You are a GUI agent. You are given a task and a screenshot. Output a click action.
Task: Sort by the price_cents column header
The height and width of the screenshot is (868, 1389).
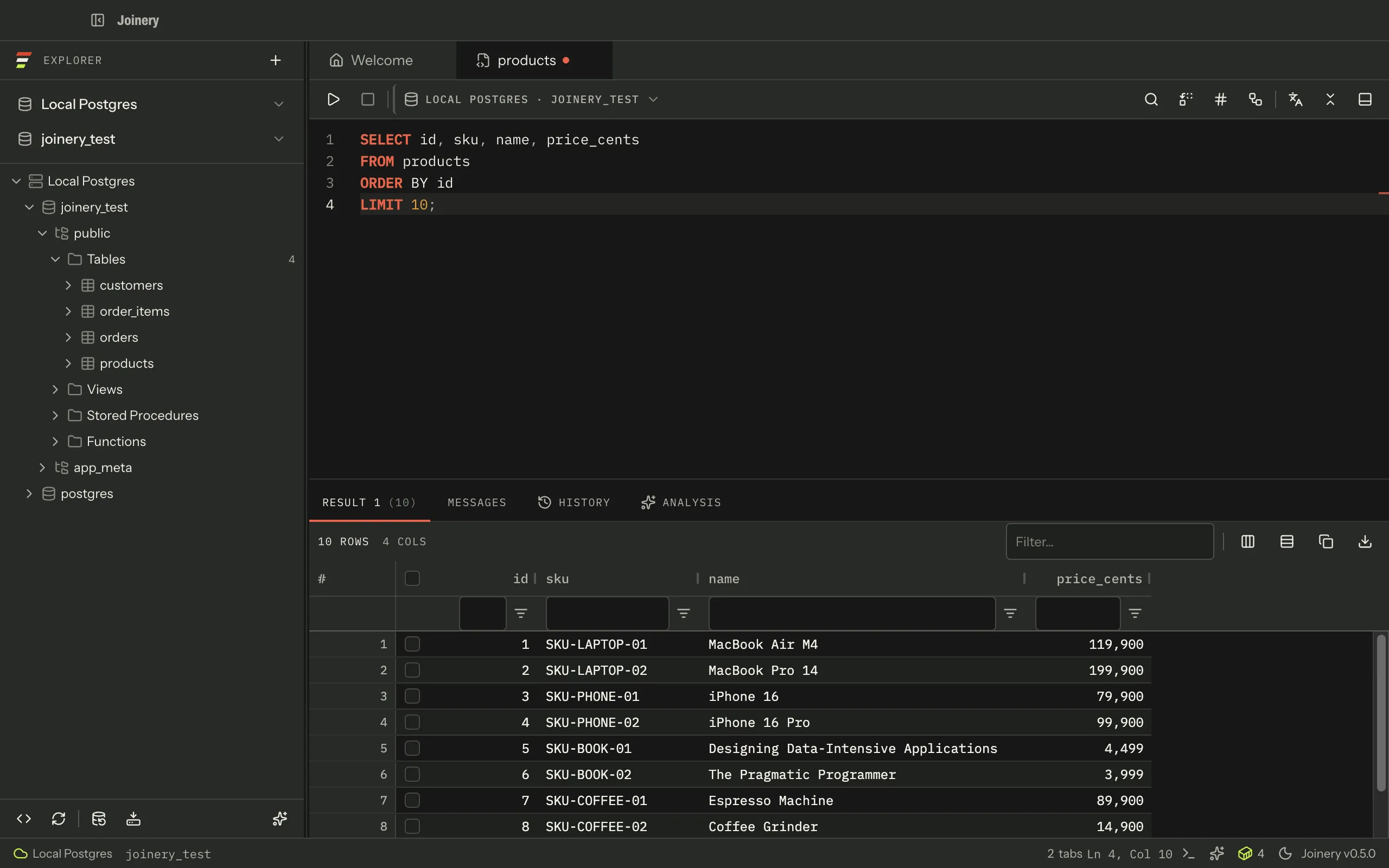coord(1099,579)
